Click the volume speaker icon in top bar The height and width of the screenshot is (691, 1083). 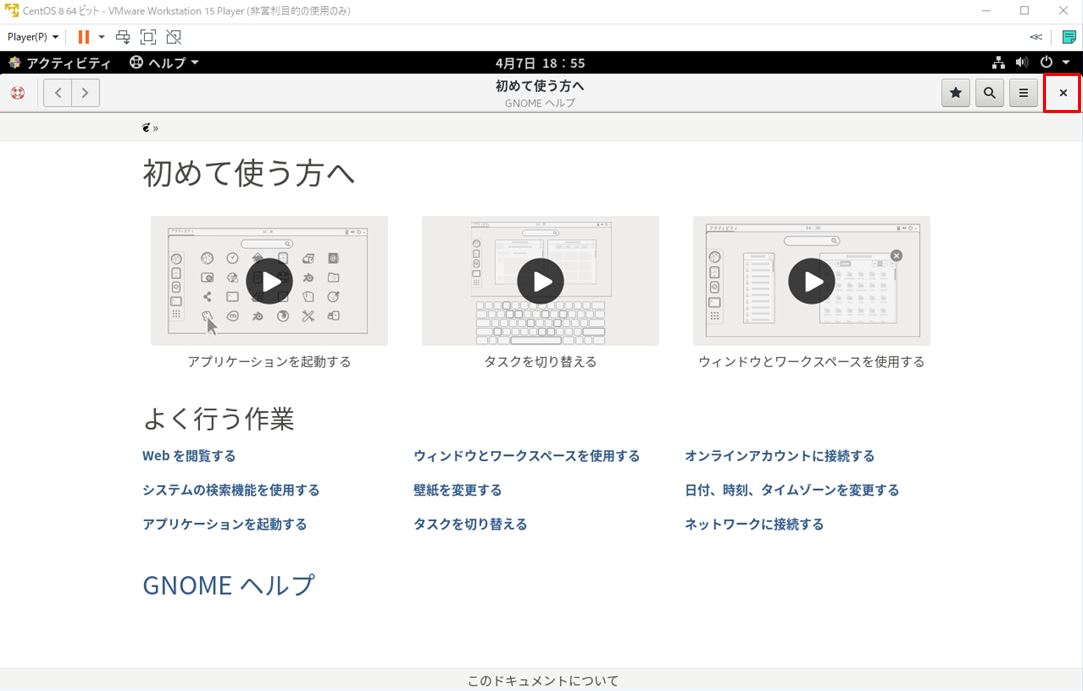click(x=1022, y=63)
